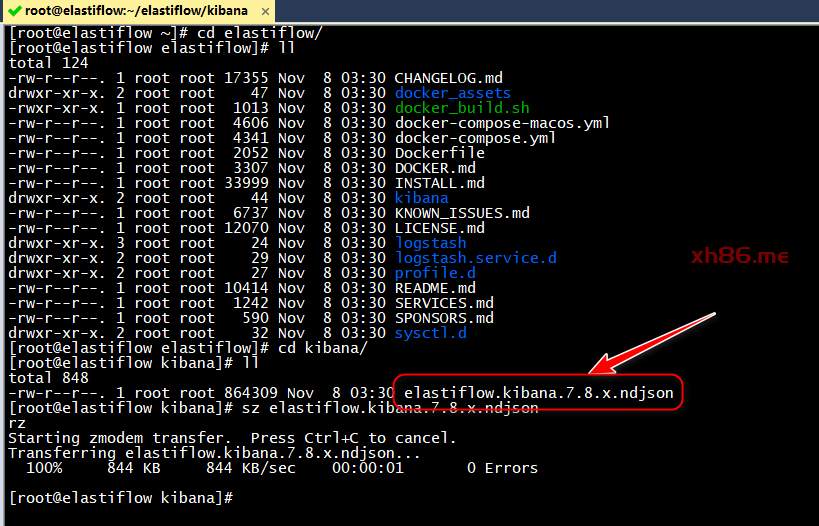This screenshot has height=526, width=819.
Task: Click the docker-compose.yml file name
Action: coord(475,138)
